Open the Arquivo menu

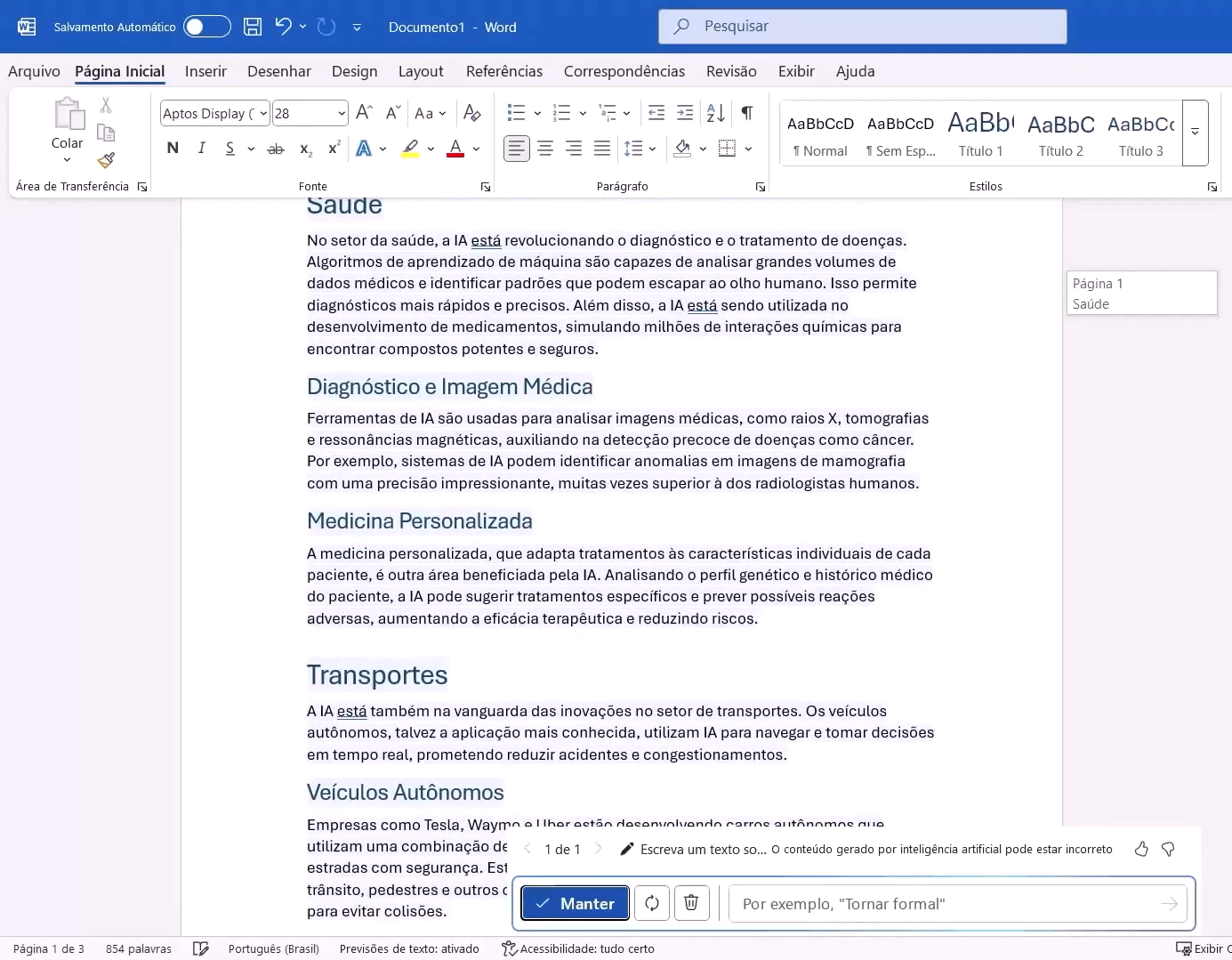point(34,71)
